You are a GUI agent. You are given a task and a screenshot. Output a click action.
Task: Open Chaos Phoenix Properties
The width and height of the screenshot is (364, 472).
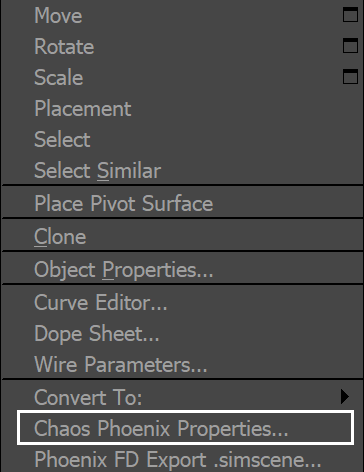(x=185, y=428)
